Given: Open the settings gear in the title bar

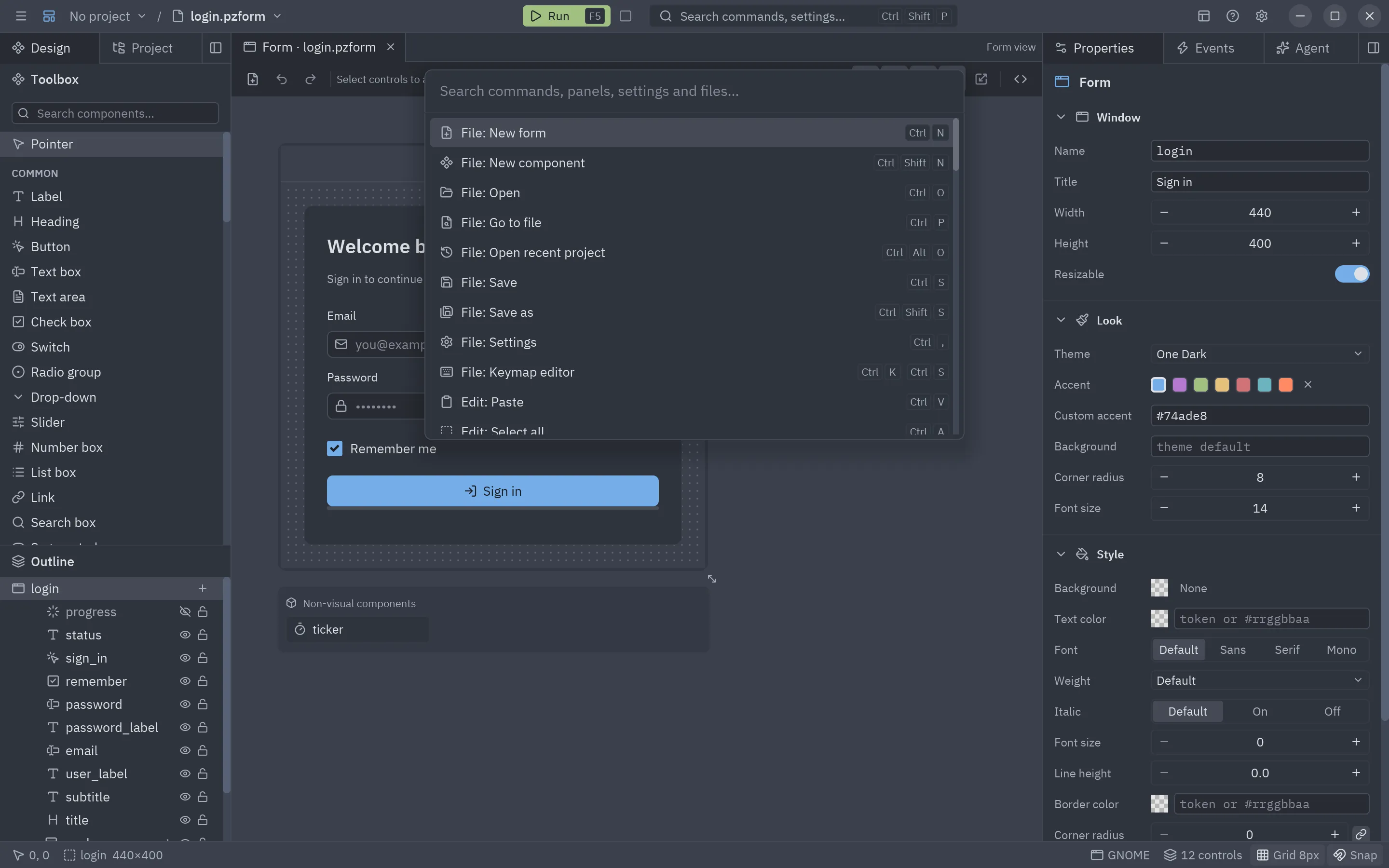Looking at the screenshot, I should tap(1261, 16).
